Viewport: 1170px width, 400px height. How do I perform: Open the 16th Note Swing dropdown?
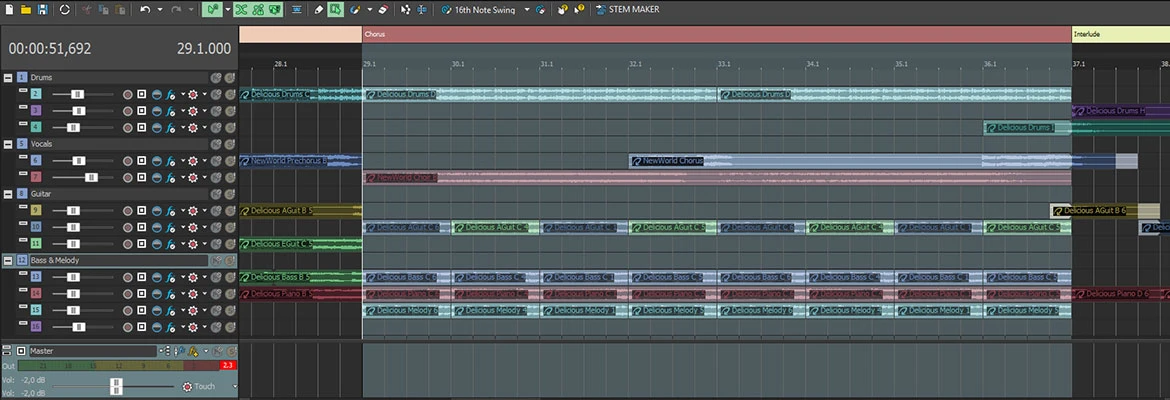[x=527, y=9]
